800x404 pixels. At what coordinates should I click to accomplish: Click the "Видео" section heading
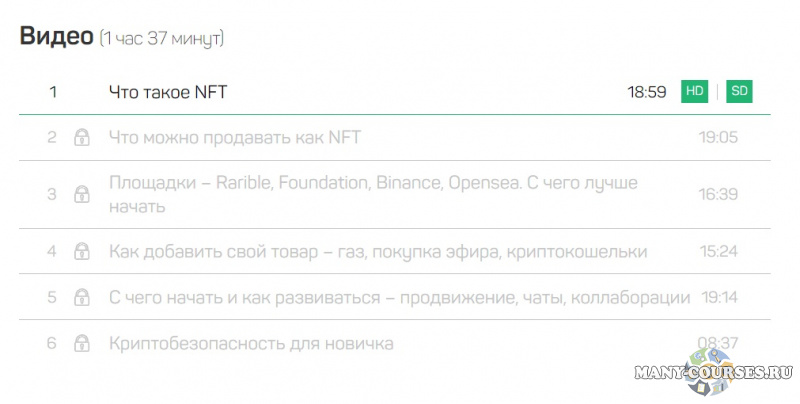(x=56, y=37)
